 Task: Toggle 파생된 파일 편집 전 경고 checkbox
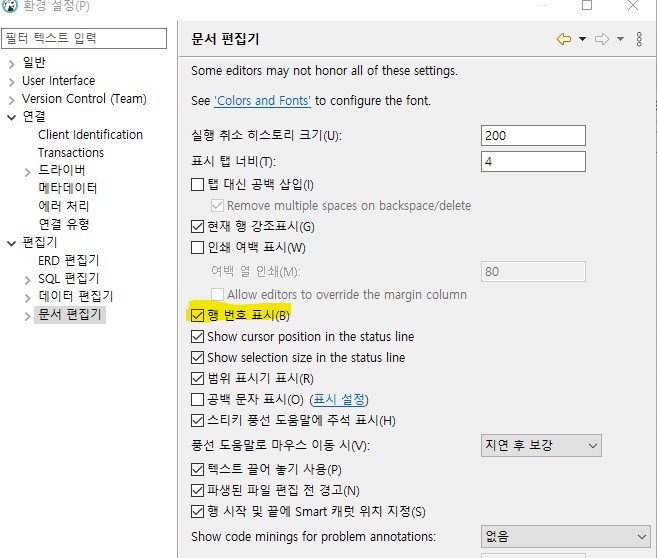point(197,490)
